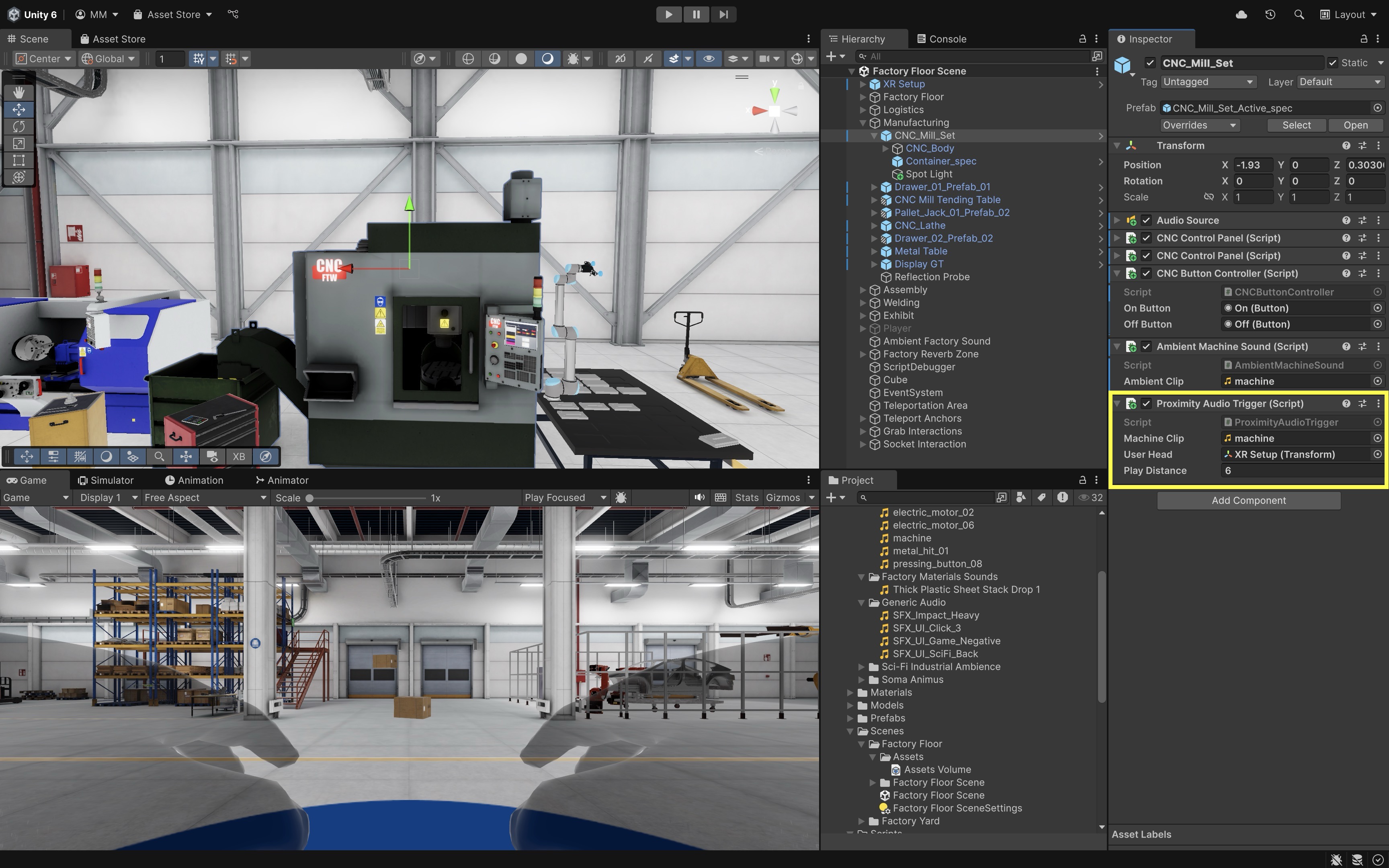Lock the Inspector panel
Viewport: 1389px width, 868px height.
[x=1363, y=39]
